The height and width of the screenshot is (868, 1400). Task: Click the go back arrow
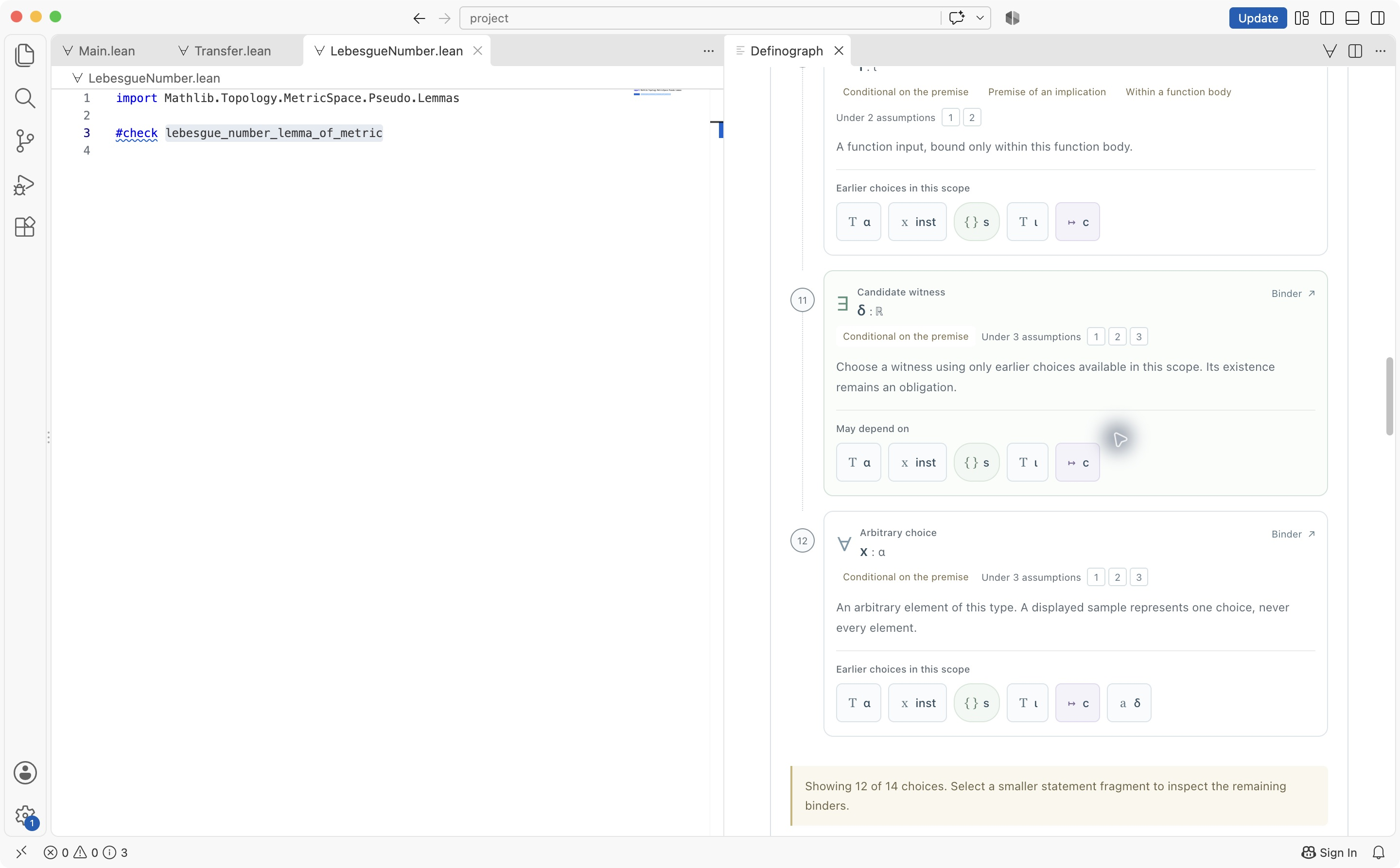click(419, 18)
